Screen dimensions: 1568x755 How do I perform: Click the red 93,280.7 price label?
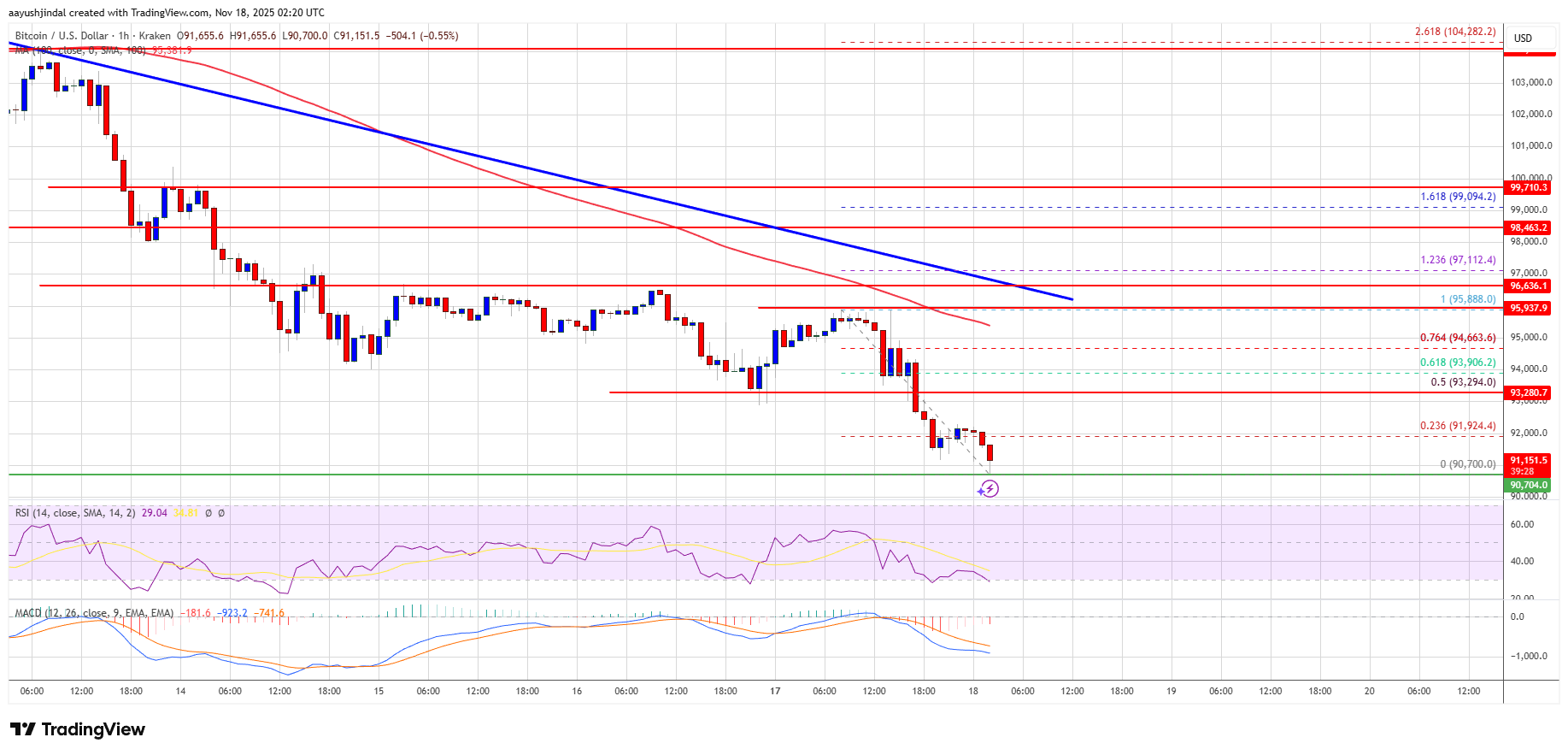coord(1529,392)
